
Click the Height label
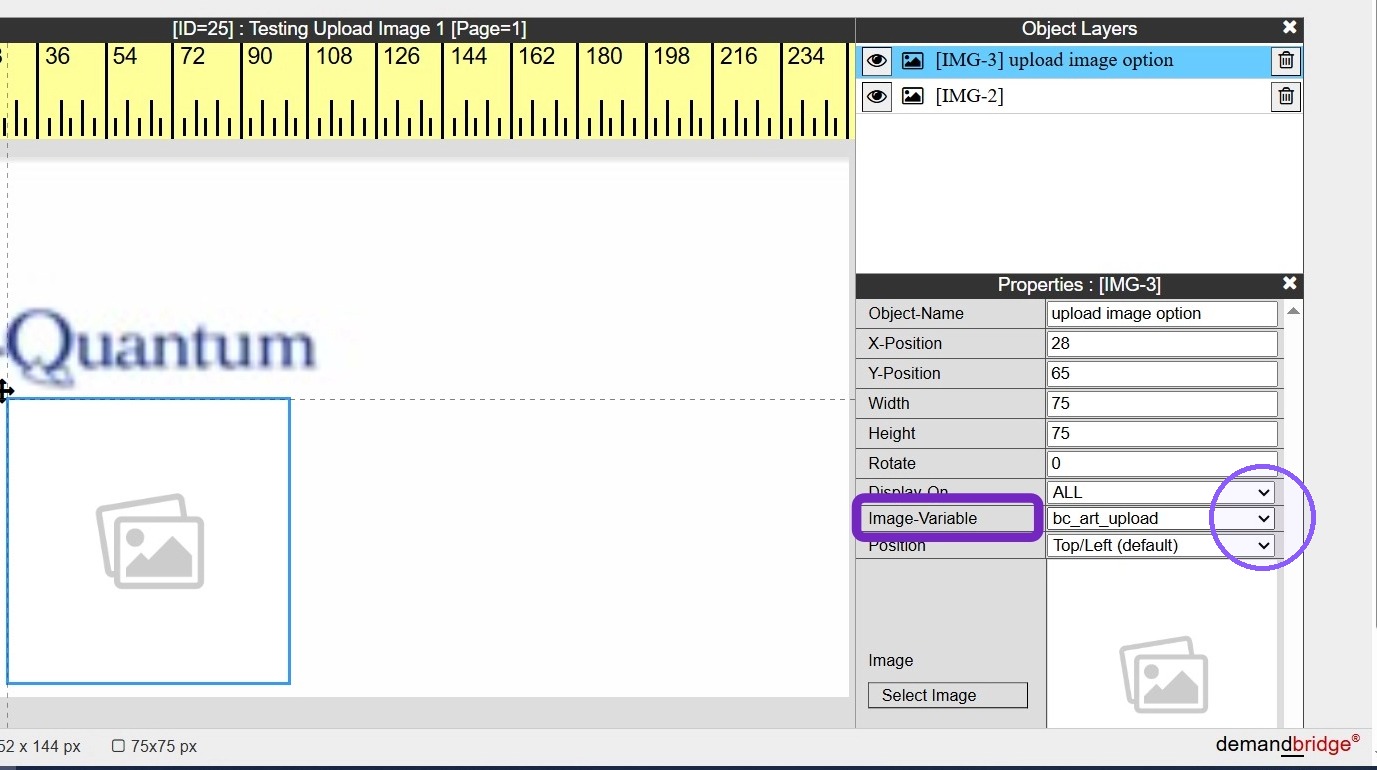click(x=892, y=433)
